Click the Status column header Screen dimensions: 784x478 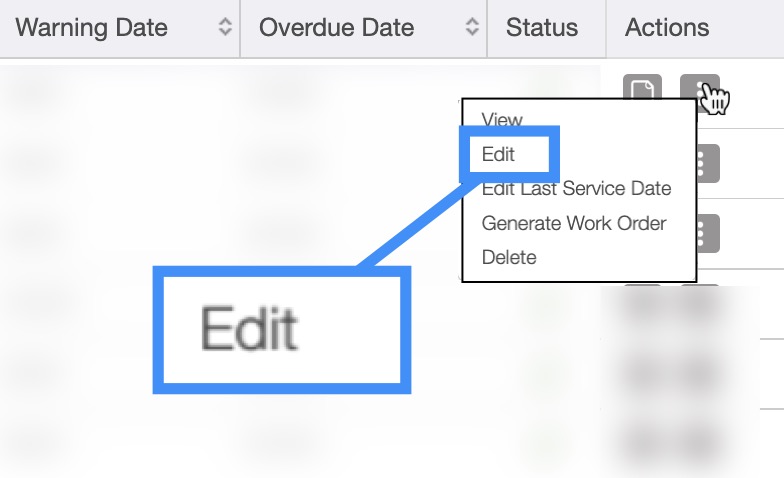coord(541,28)
